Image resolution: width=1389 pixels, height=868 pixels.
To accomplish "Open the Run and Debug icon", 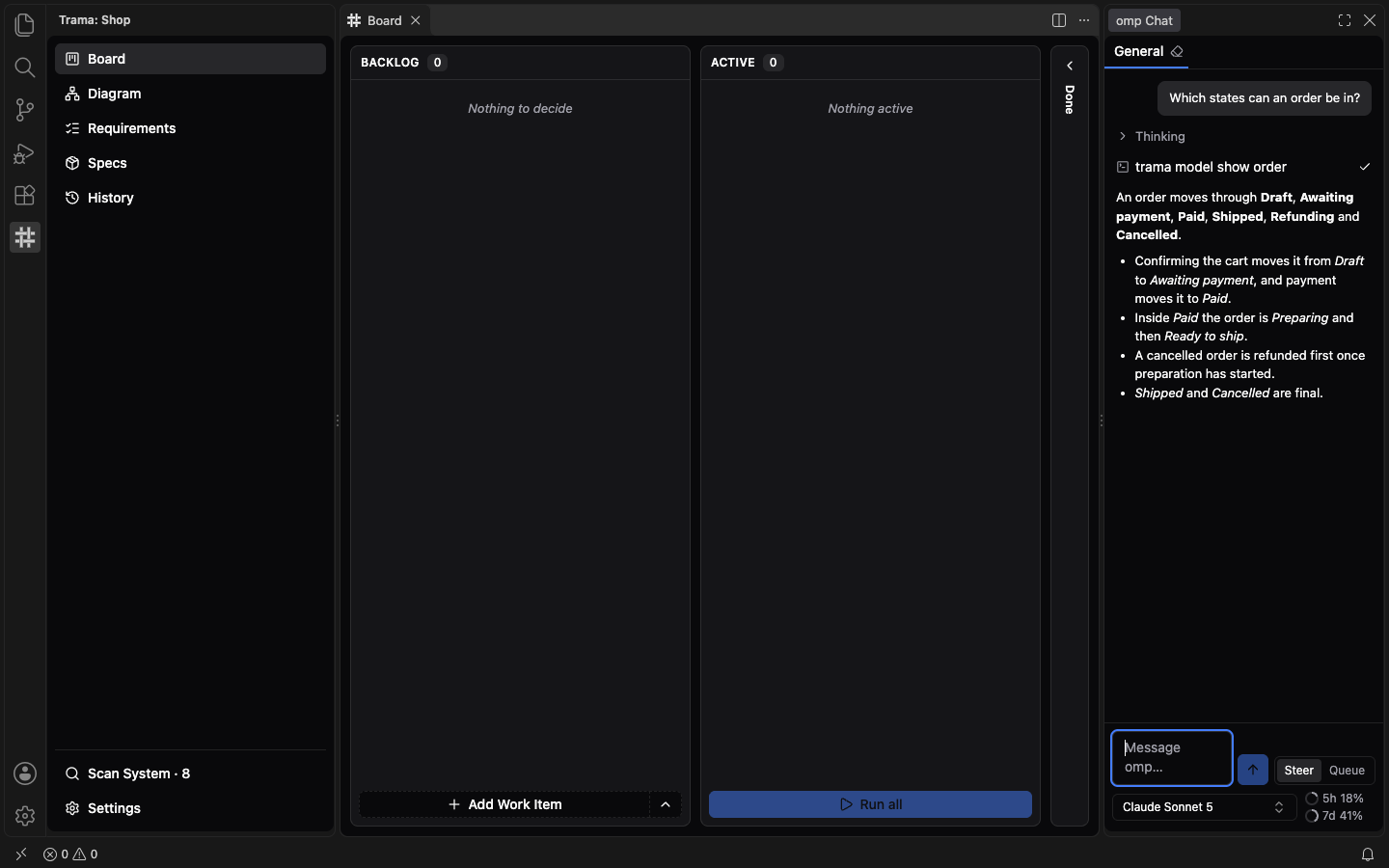I will (x=25, y=152).
